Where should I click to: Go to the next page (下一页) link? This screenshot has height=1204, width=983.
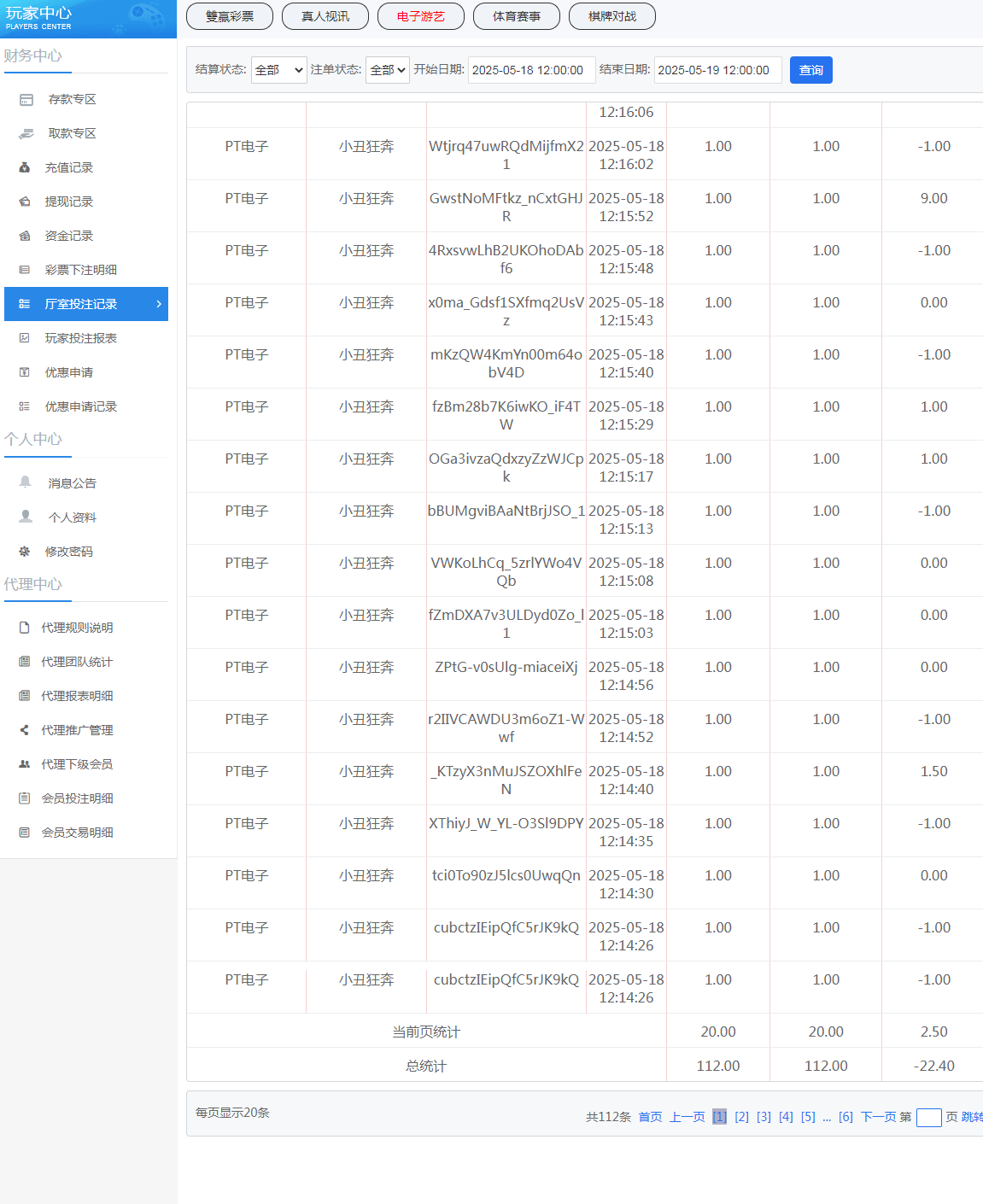(878, 1117)
